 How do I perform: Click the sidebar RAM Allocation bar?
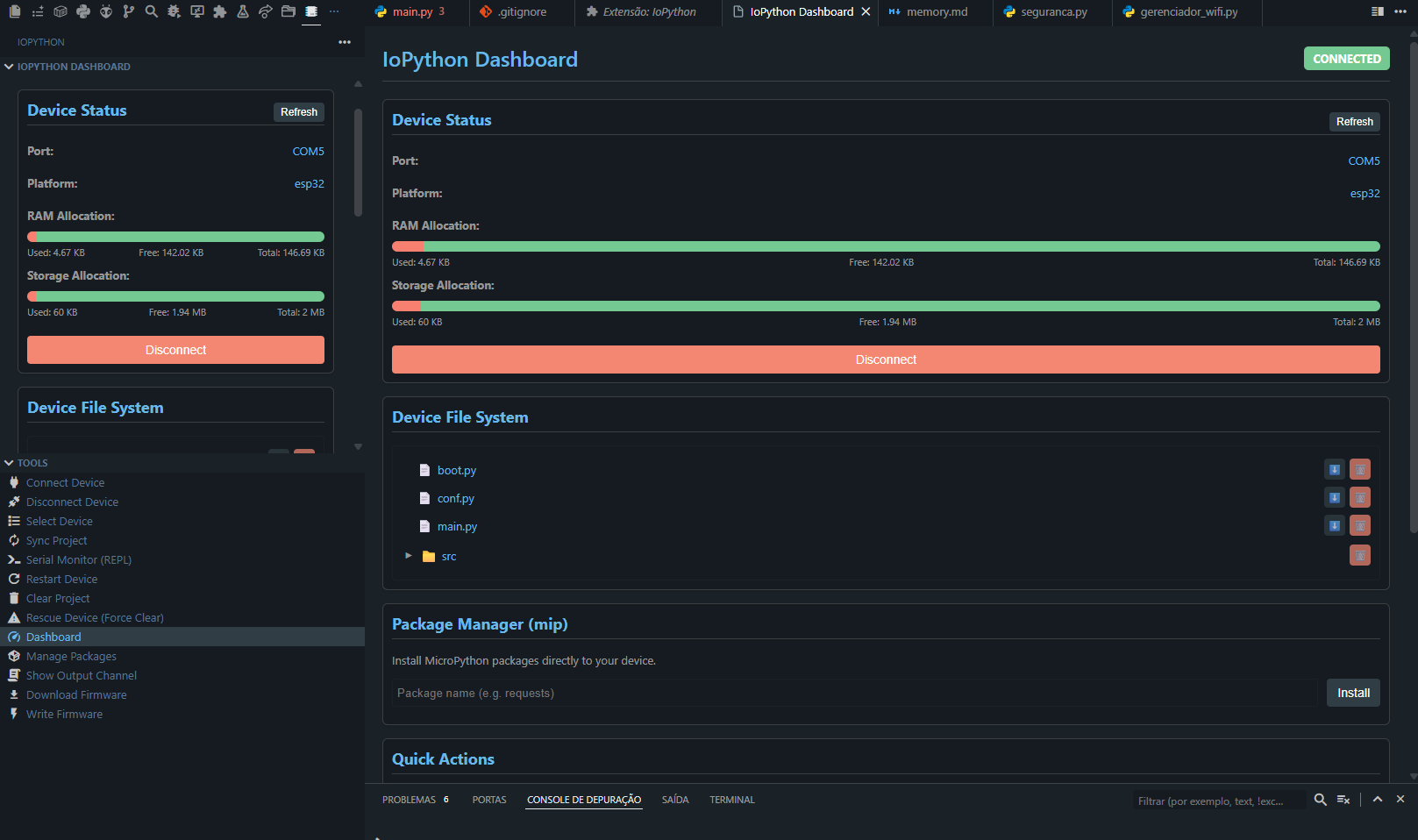pyautogui.click(x=175, y=237)
